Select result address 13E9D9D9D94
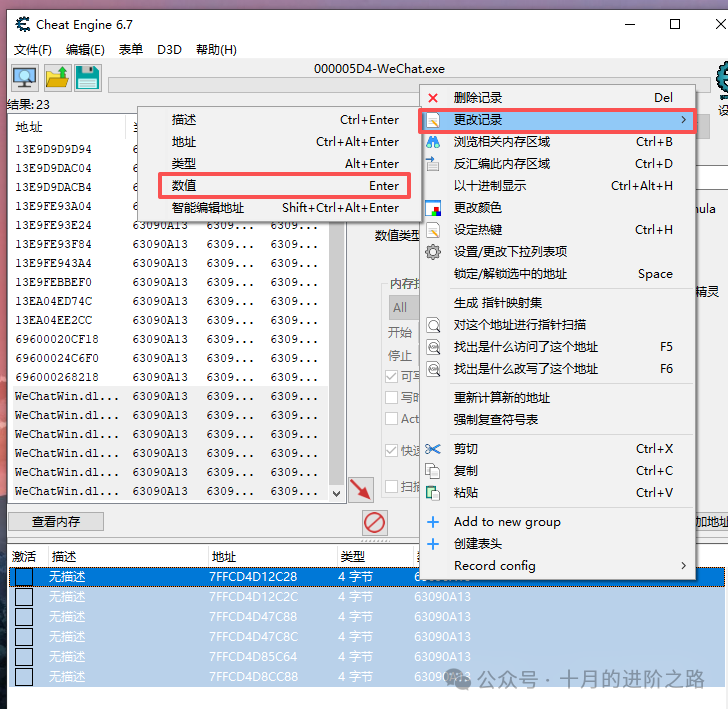This screenshot has width=728, height=709. 53,150
